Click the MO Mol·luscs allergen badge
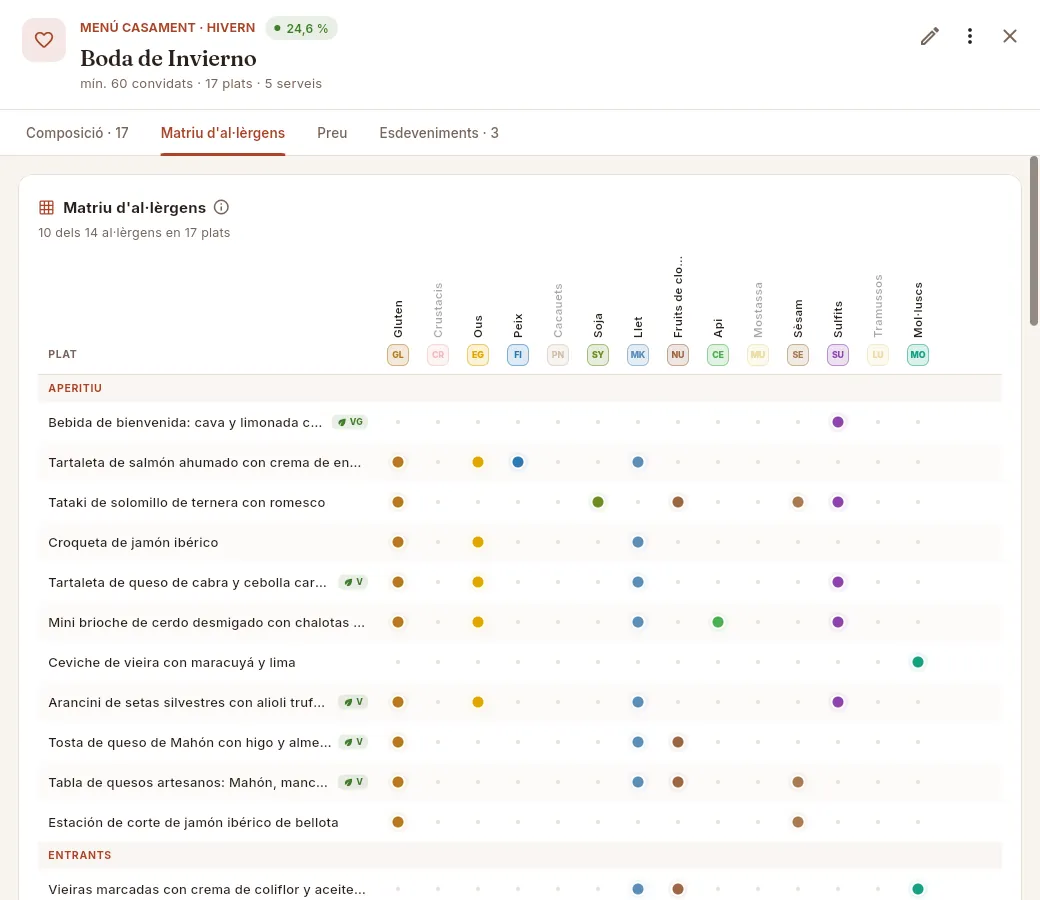1040x900 pixels. (x=918, y=355)
